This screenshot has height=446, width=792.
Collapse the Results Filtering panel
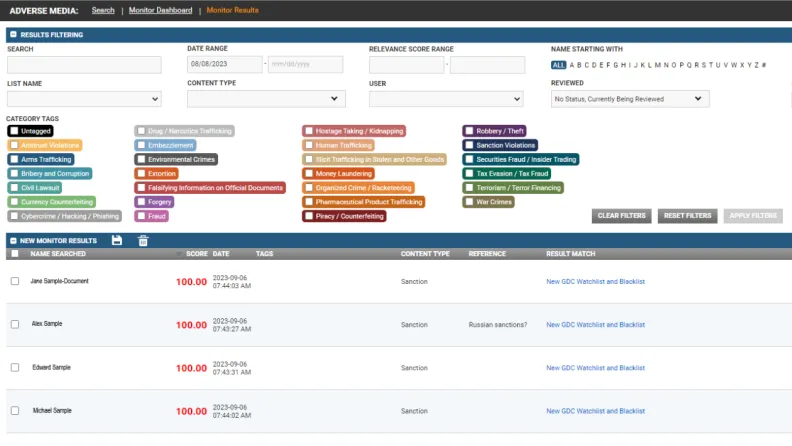click(13, 35)
